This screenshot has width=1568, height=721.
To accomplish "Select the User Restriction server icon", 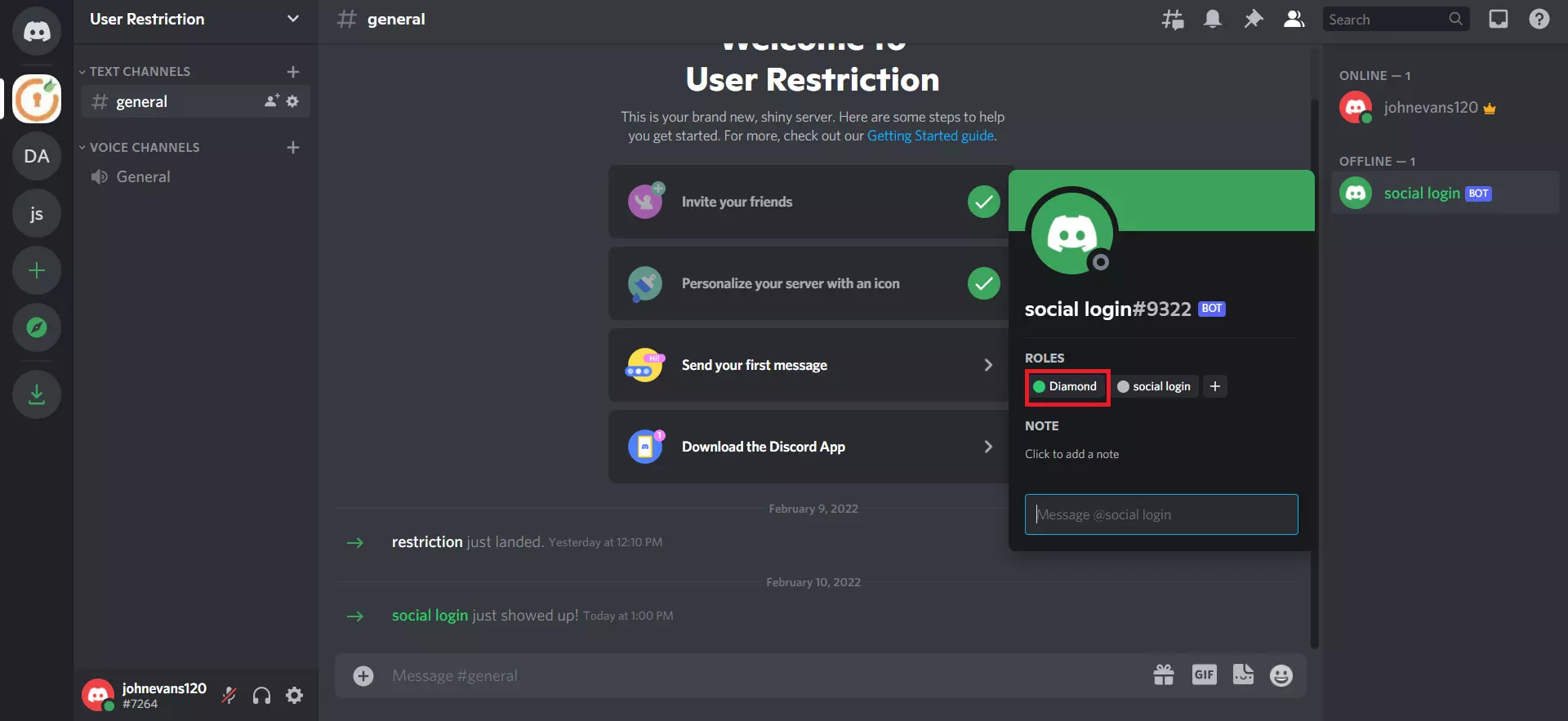I will (x=37, y=99).
